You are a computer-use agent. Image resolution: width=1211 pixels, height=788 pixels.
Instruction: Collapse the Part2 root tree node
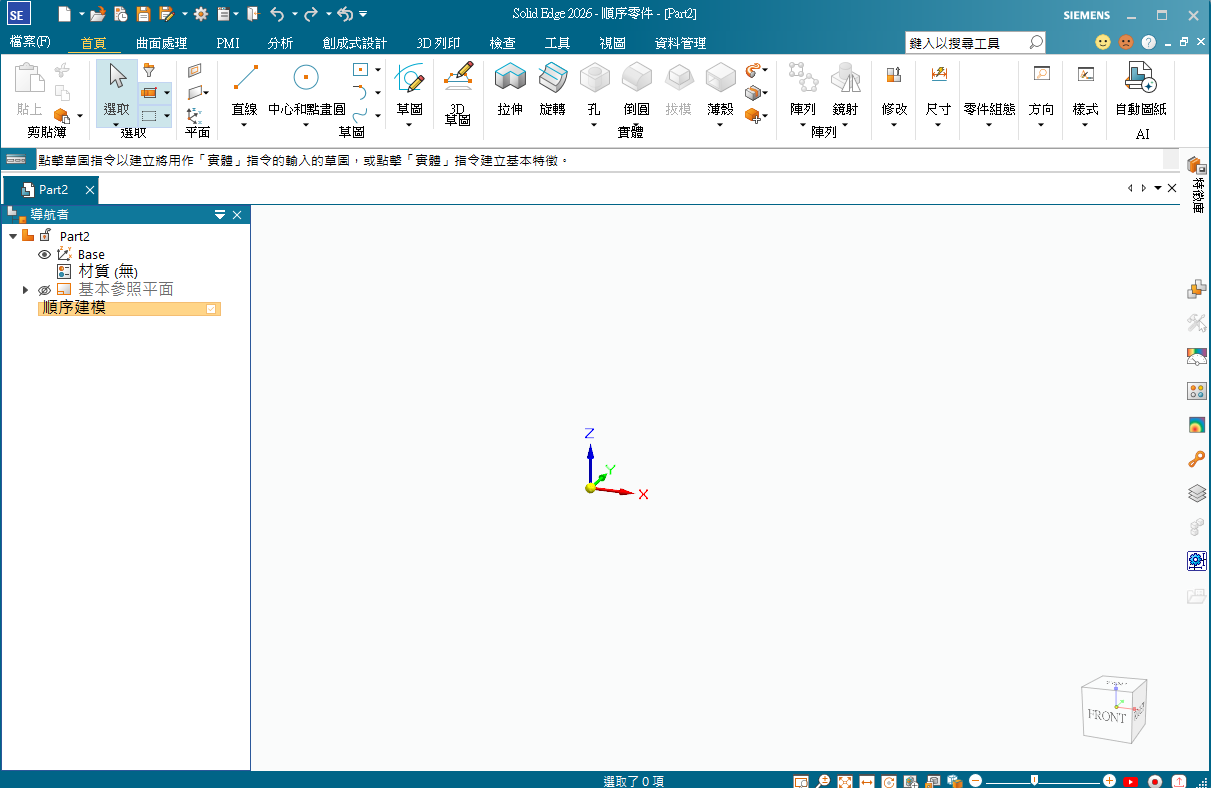click(x=13, y=236)
